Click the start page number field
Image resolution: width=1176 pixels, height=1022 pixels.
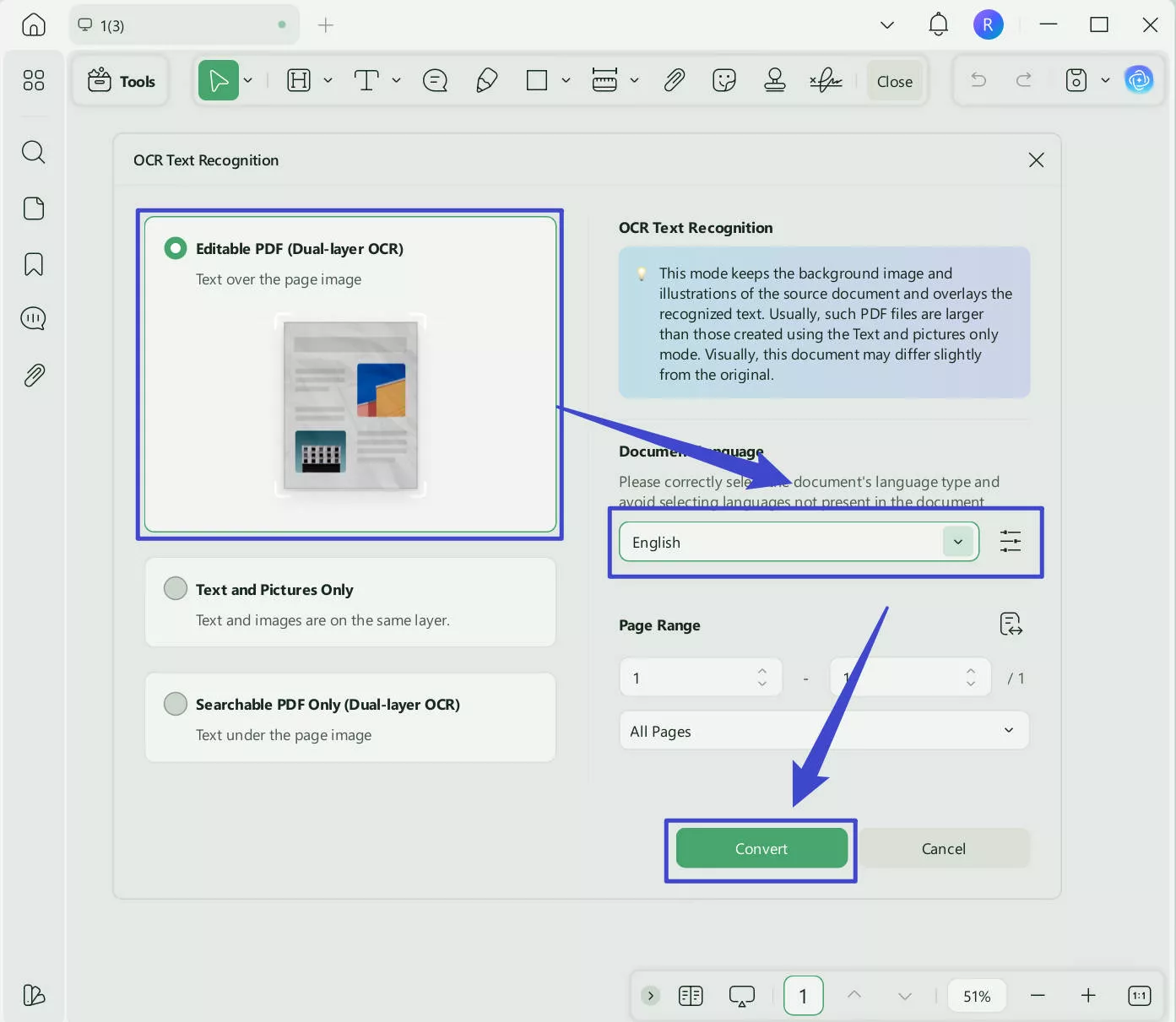[x=688, y=678]
